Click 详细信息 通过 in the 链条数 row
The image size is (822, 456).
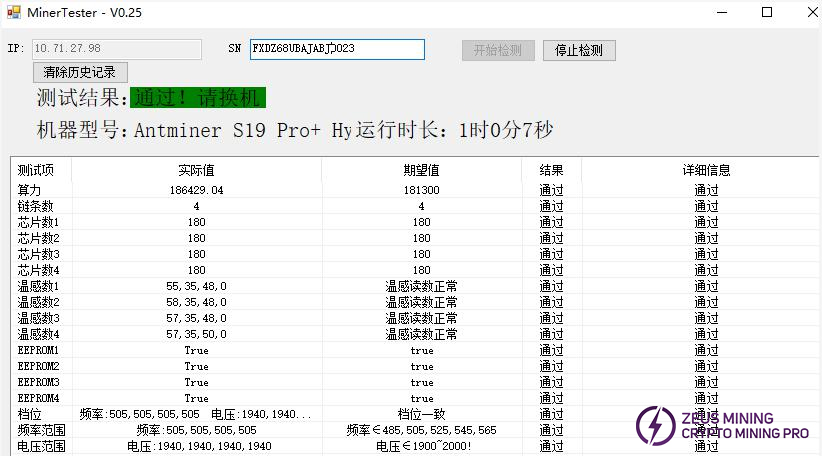[x=706, y=207]
